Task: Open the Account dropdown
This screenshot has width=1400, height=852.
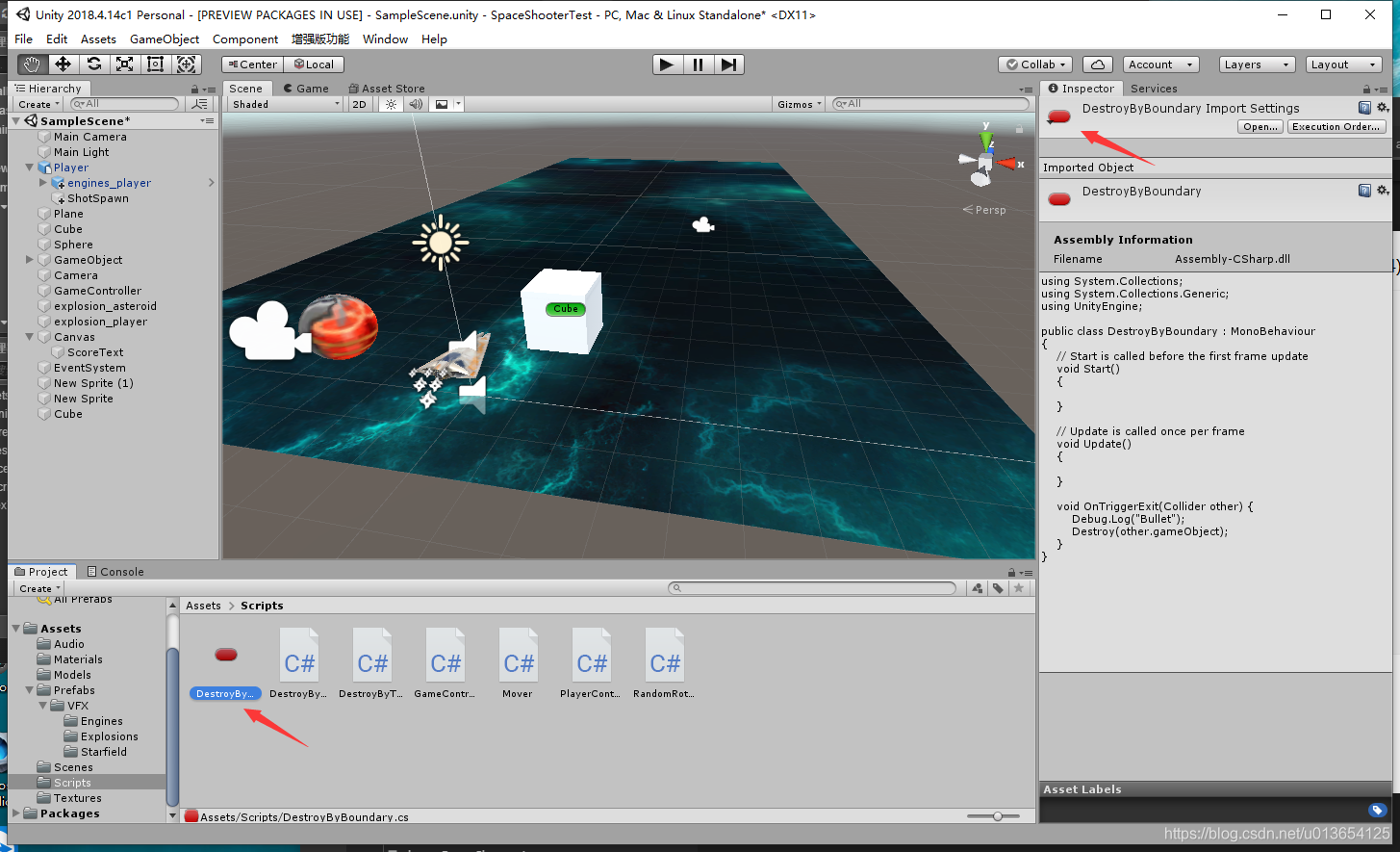Action: click(1160, 65)
